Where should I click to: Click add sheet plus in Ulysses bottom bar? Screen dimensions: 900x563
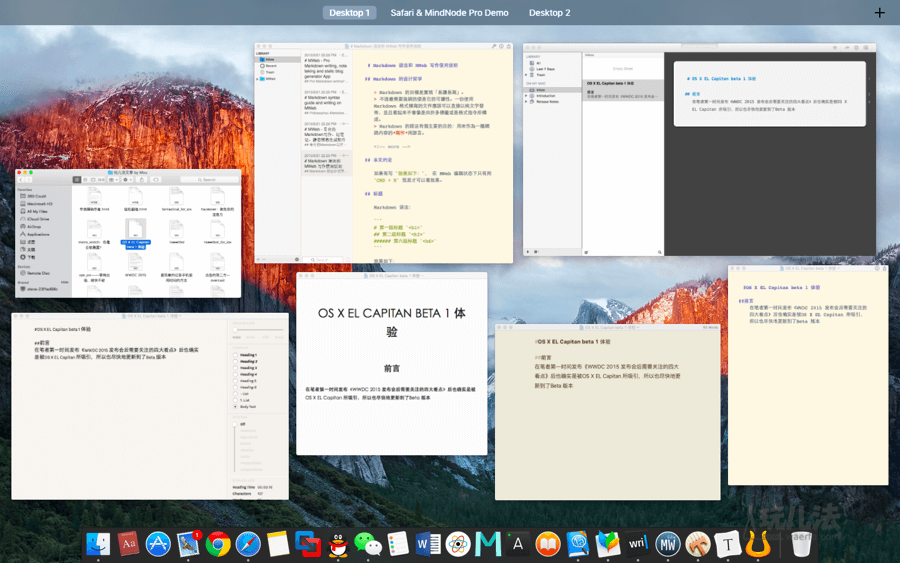[528, 251]
